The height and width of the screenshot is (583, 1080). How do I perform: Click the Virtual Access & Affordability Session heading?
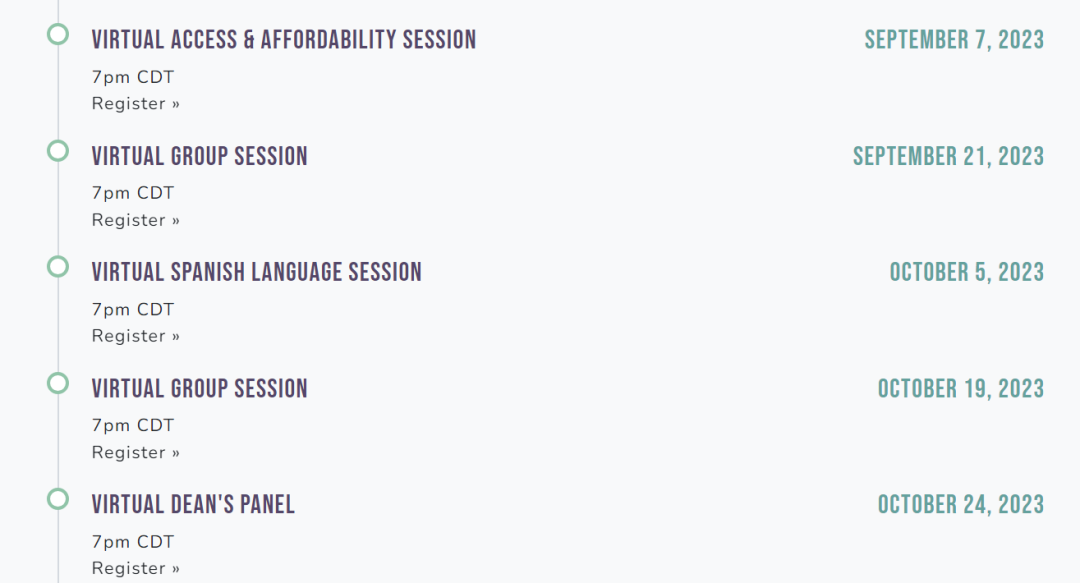pyautogui.click(x=284, y=40)
